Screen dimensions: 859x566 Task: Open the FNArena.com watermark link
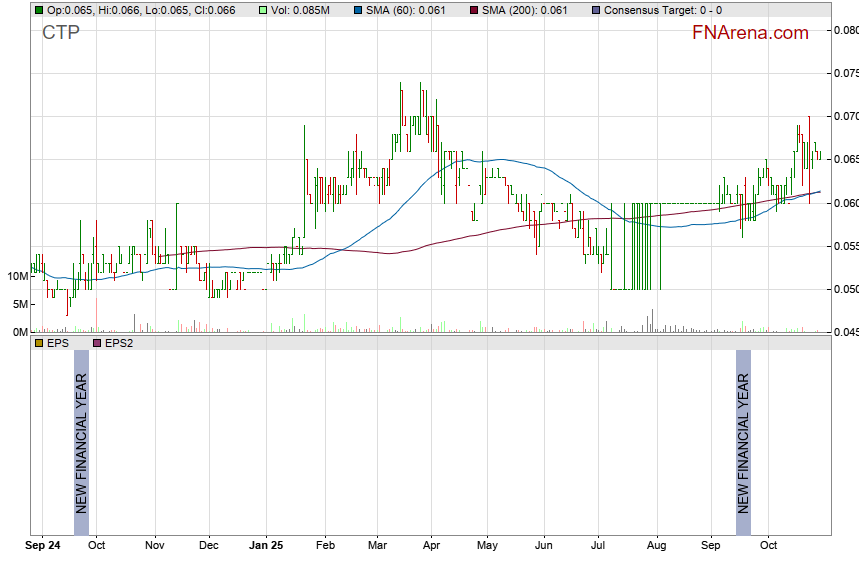(749, 33)
